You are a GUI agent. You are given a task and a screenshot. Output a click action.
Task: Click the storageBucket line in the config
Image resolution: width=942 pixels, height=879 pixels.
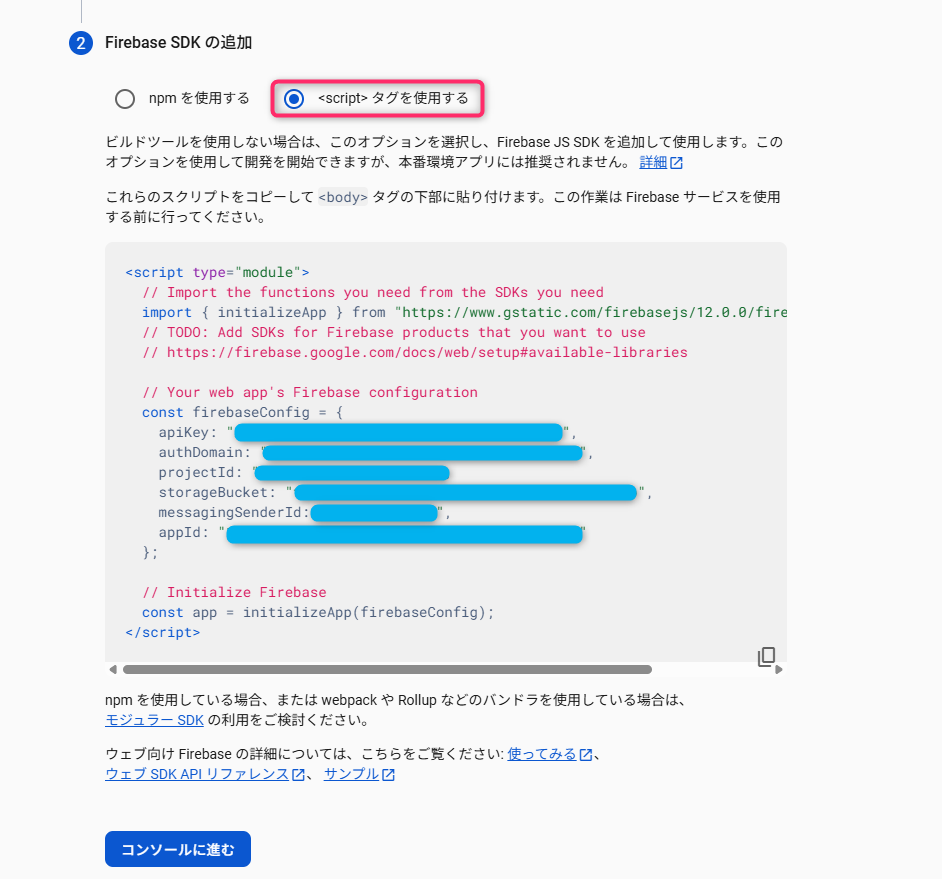(406, 493)
